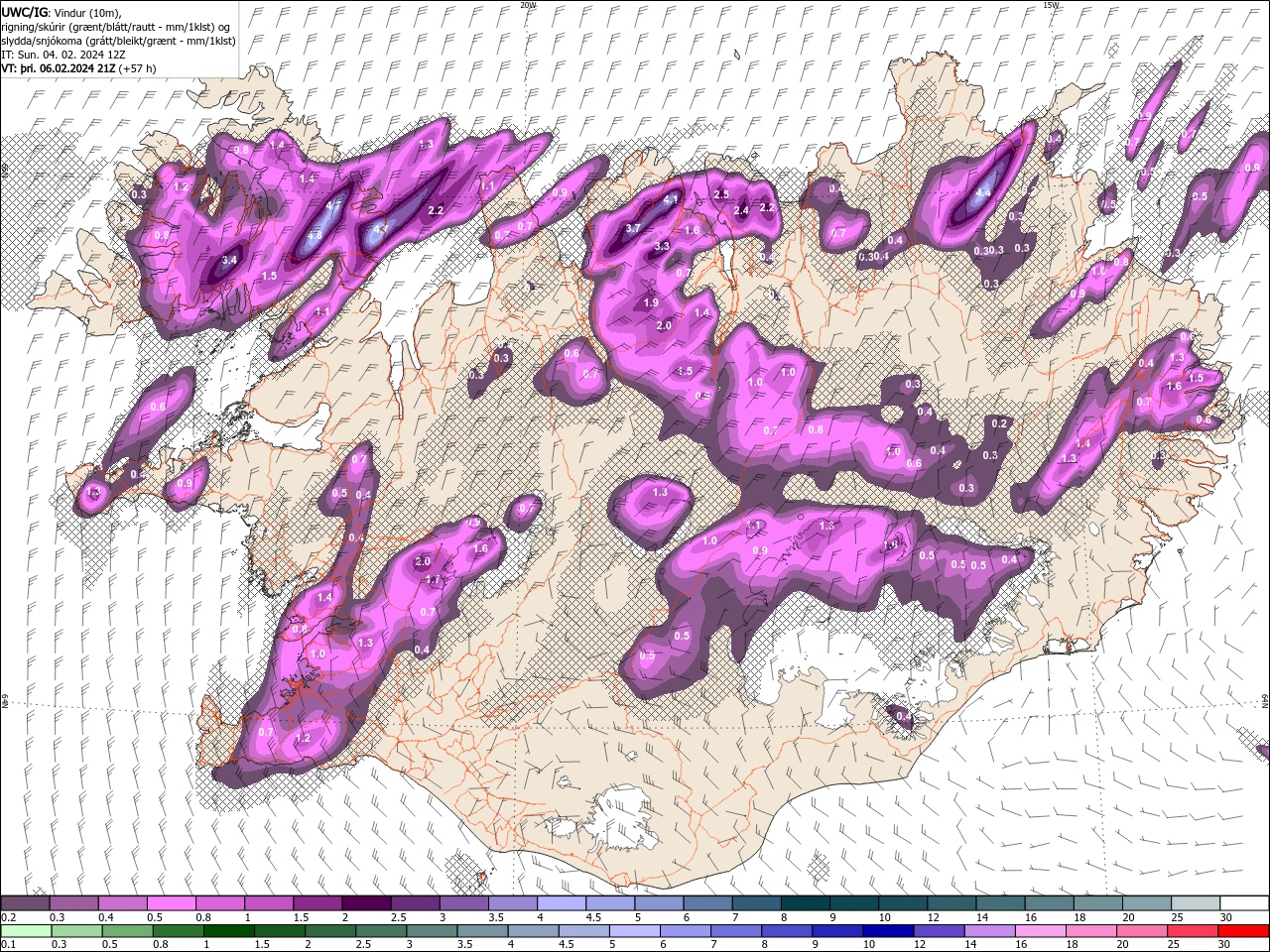Click the 4.8 precipitation value on the map
Image resolution: width=1270 pixels, height=952 pixels.
[315, 235]
